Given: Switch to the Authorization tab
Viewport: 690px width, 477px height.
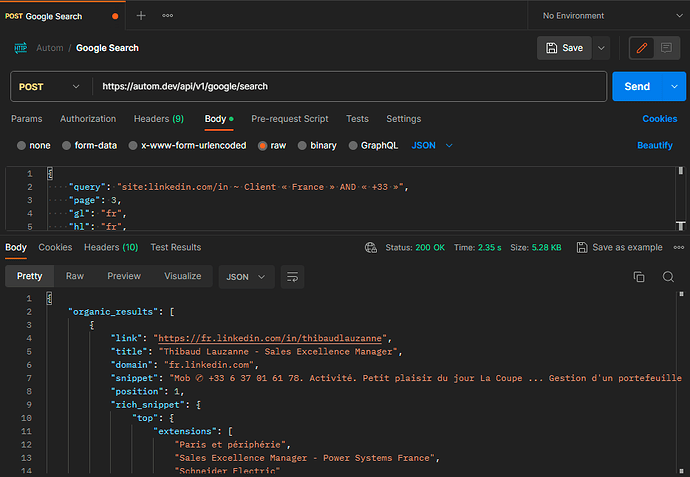Looking at the screenshot, I should tap(88, 119).
